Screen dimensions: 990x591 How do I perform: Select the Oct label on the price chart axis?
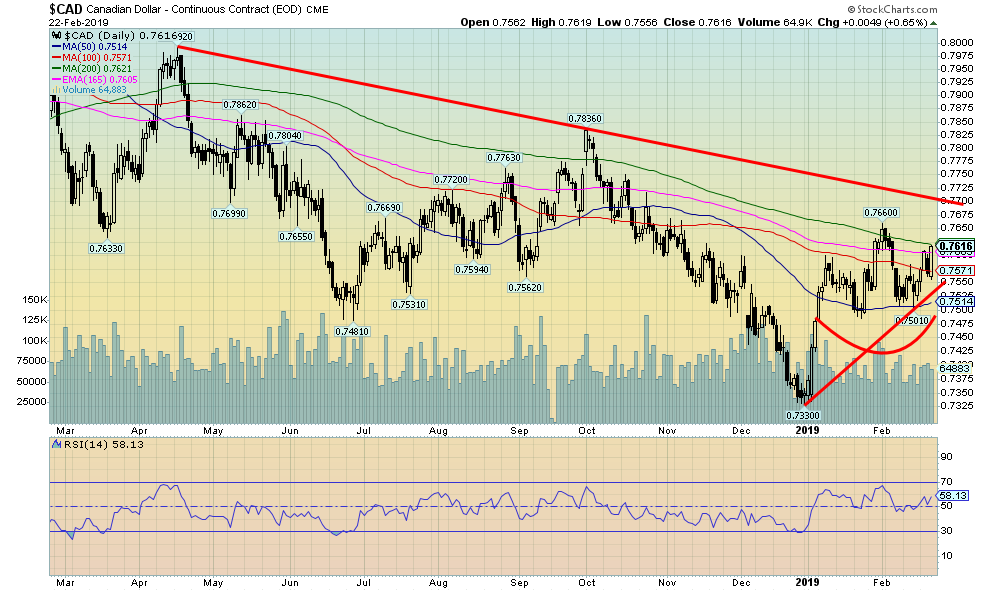pos(586,430)
